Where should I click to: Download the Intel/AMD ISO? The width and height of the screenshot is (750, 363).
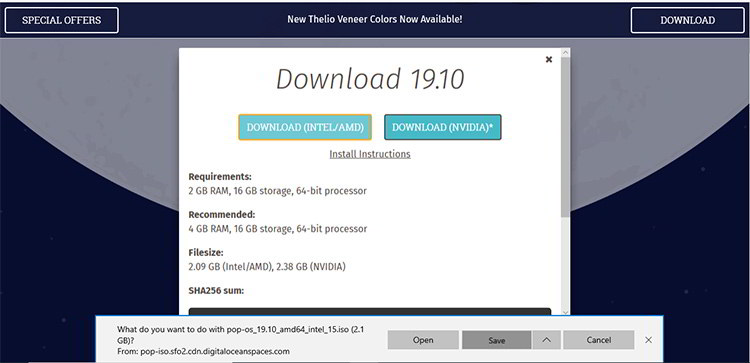305,127
